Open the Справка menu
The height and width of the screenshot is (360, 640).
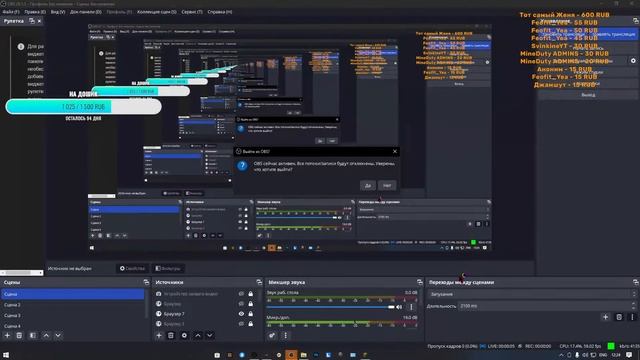tap(220, 12)
